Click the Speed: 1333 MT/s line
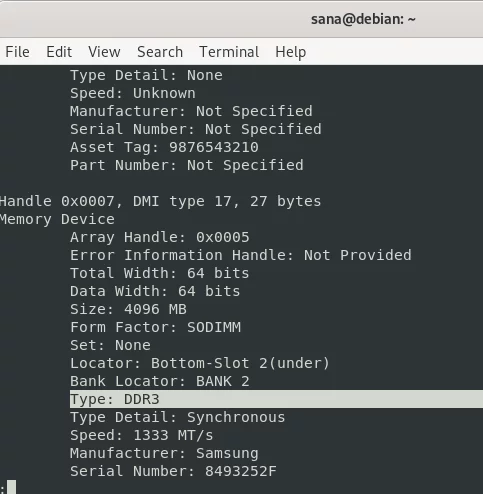483x494 pixels. click(141, 435)
